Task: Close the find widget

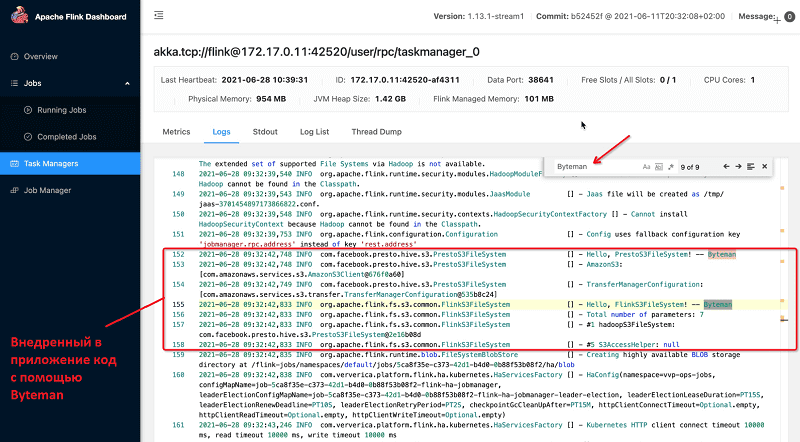Action: [764, 166]
